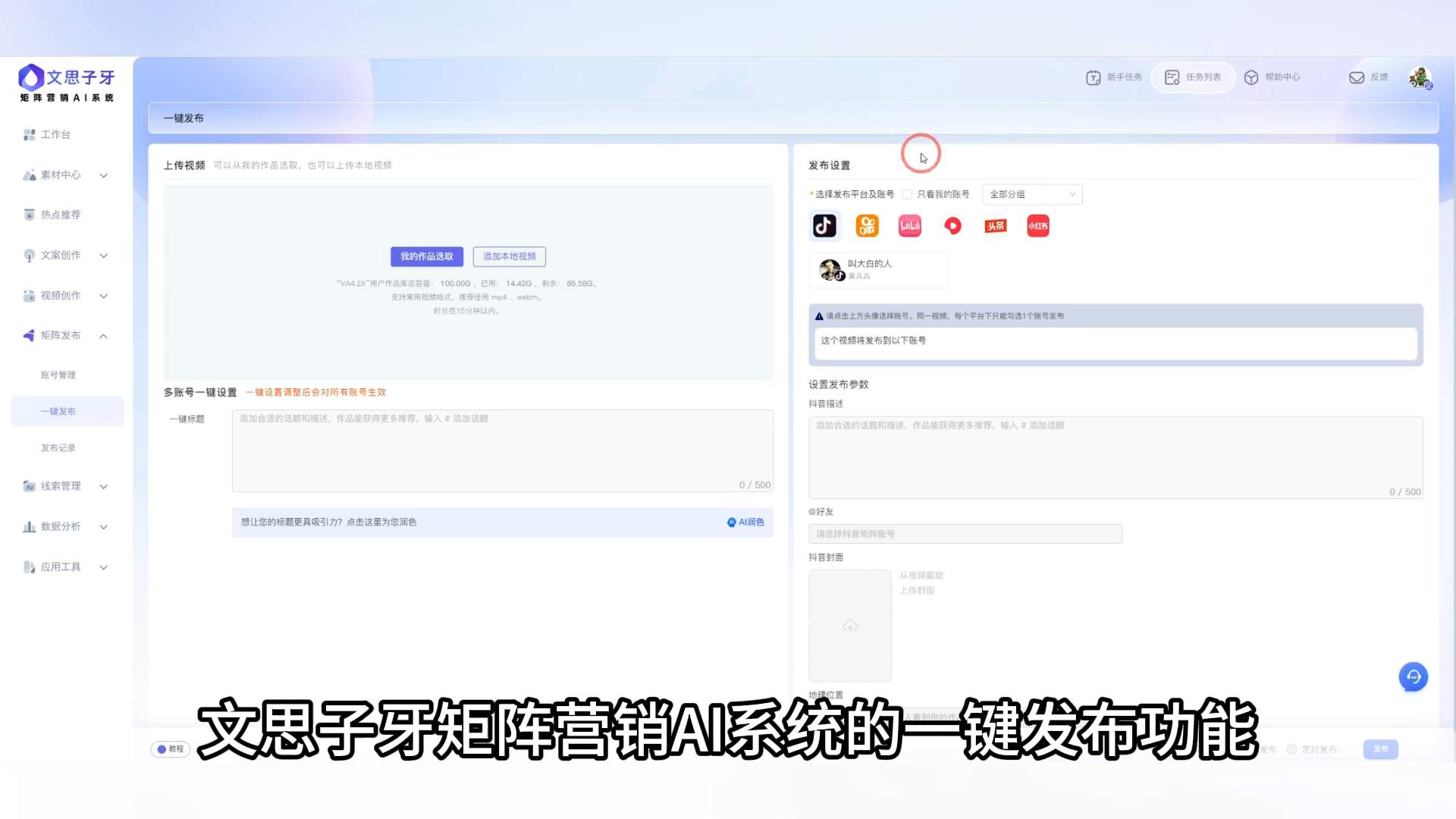
Task: Expand 线索管理 chevron
Action: pyautogui.click(x=104, y=486)
